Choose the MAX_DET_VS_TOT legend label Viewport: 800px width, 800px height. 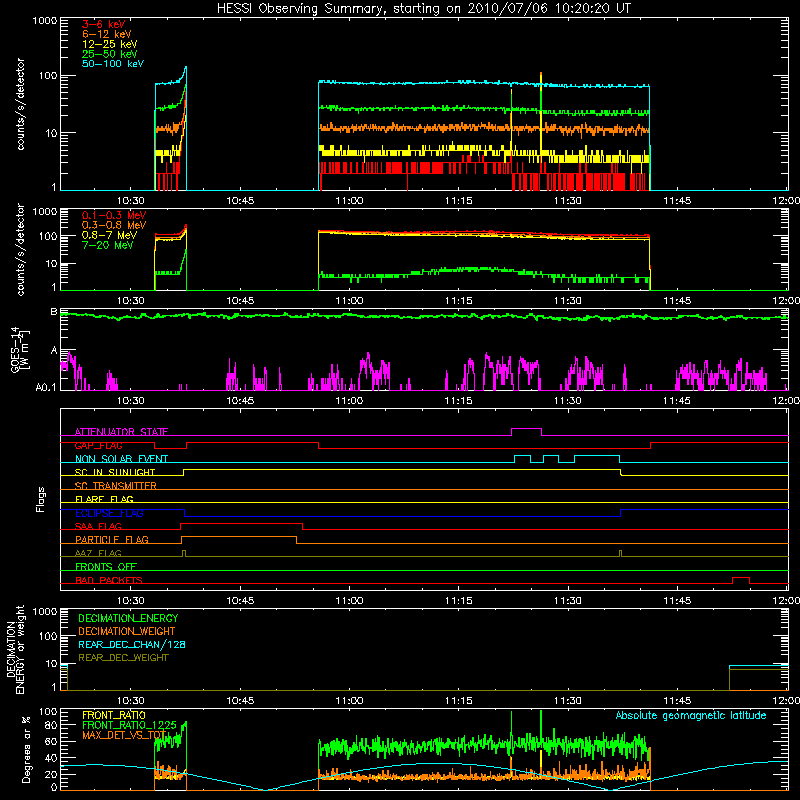click(124, 735)
